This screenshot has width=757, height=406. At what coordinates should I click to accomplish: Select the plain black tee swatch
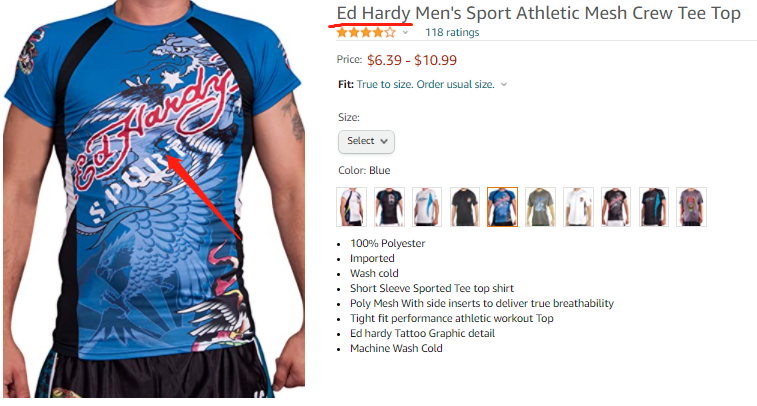464,207
